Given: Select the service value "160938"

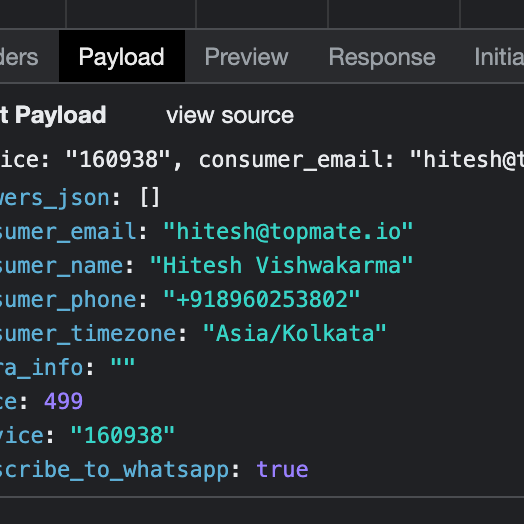Looking at the screenshot, I should pos(123,435).
